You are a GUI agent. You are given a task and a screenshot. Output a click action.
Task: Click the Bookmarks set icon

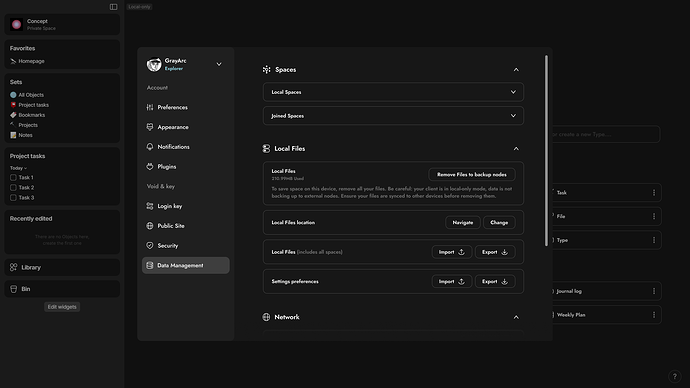point(13,115)
